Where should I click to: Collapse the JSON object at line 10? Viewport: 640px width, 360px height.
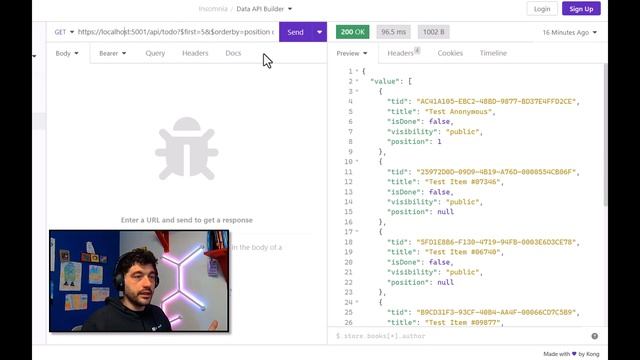click(357, 162)
